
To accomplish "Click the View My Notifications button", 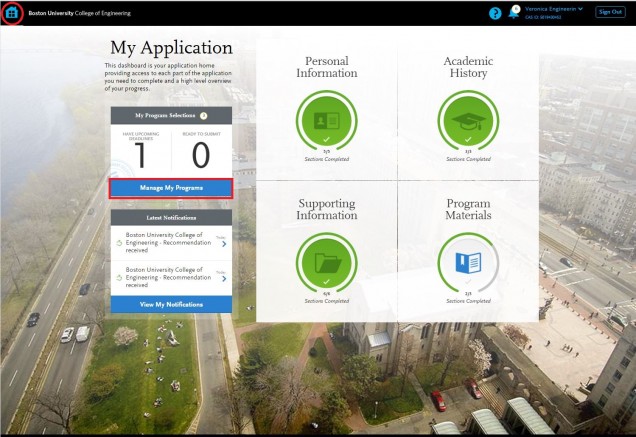I will pos(171,304).
